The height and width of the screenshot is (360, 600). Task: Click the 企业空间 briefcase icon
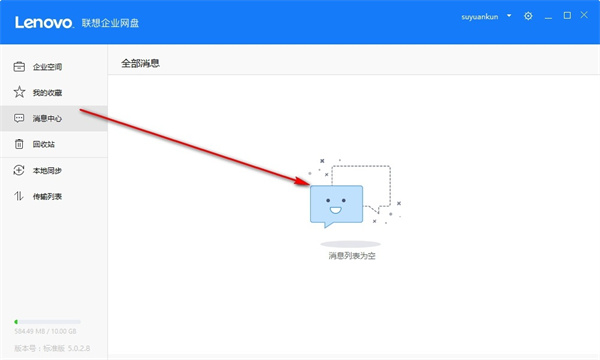pyautogui.click(x=19, y=67)
